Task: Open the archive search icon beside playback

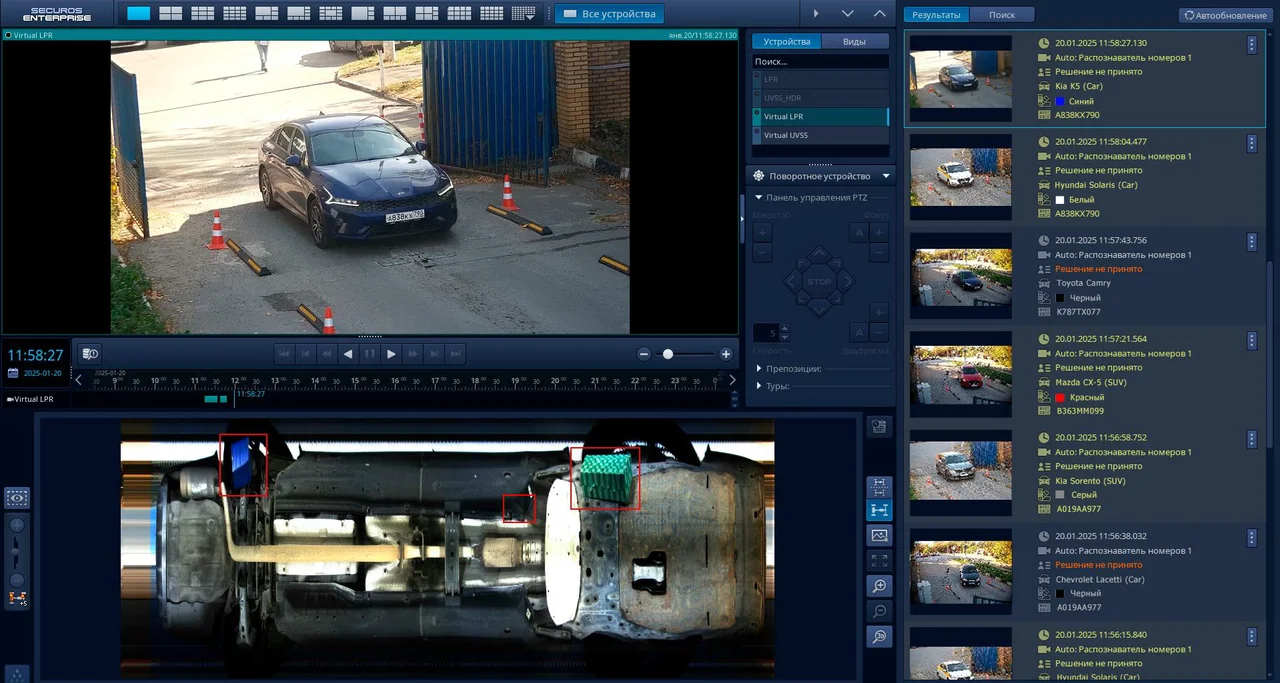Action: point(90,354)
